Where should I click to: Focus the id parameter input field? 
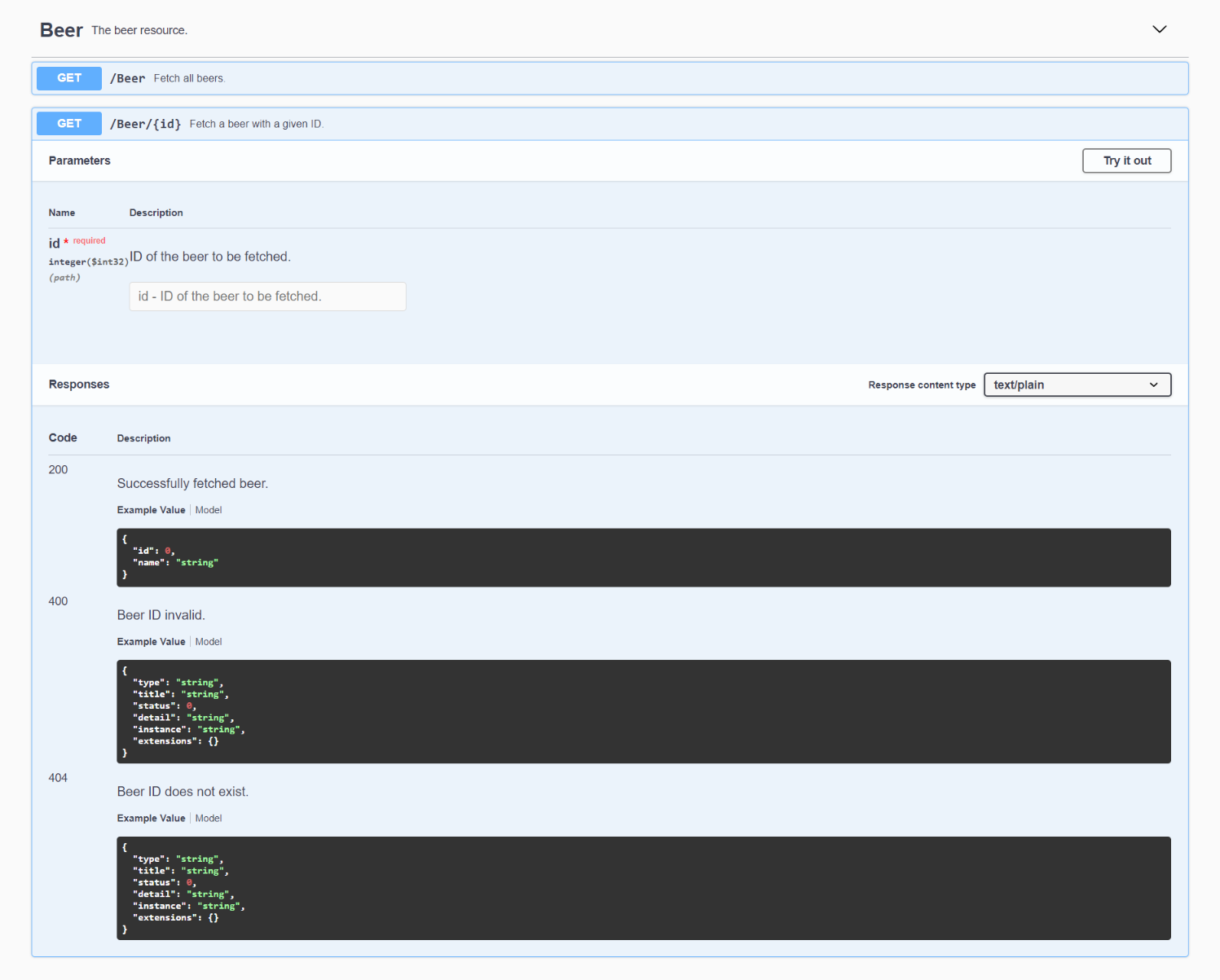point(267,297)
